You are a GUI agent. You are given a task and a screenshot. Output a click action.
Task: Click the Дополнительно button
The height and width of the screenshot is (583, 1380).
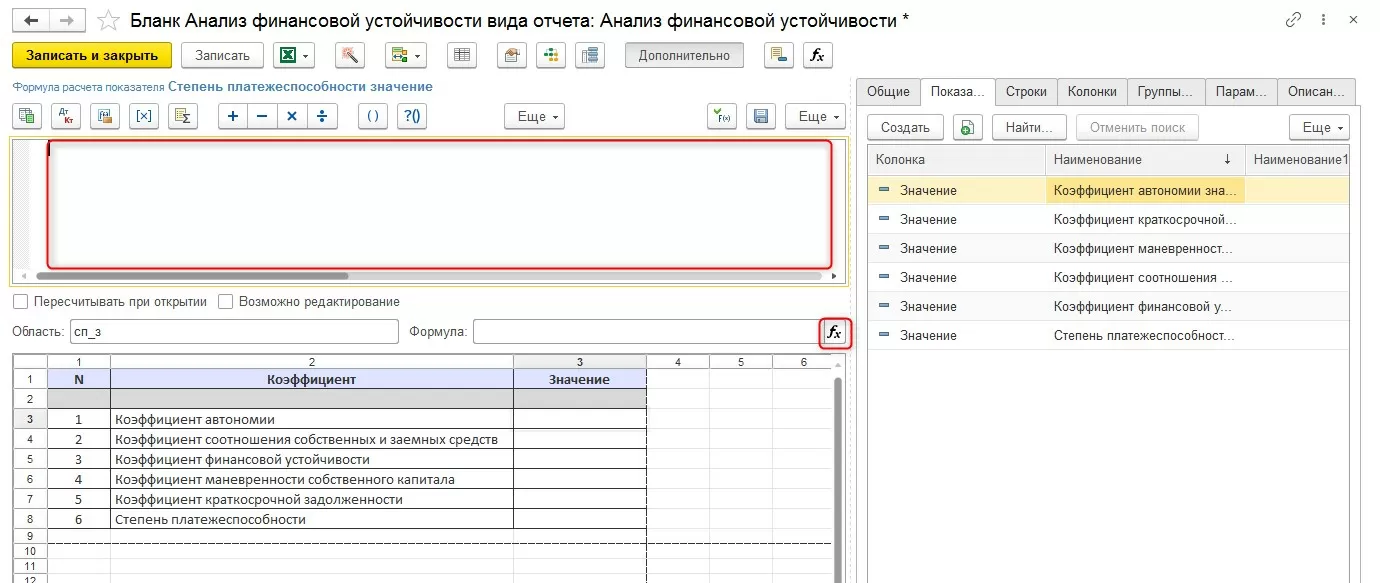[684, 55]
